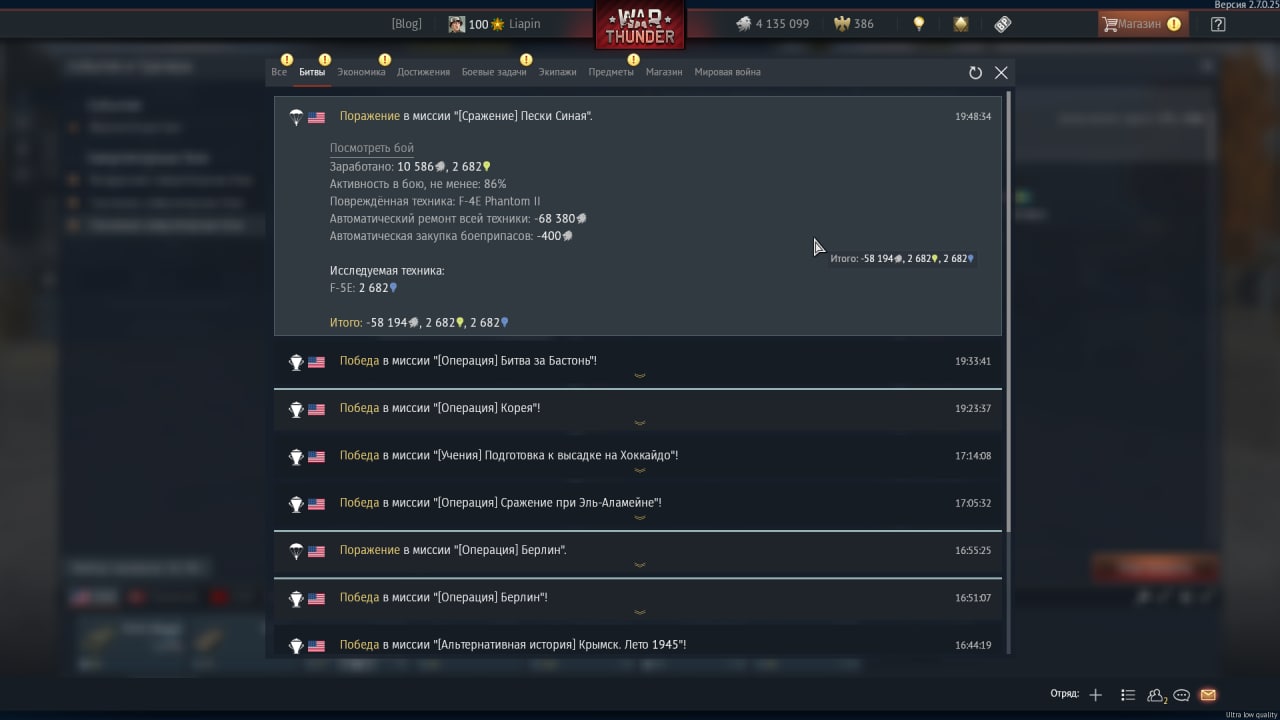Screen dimensions: 1280x720
Task: Click the lightbulb icon in the top bar
Action: point(919,24)
